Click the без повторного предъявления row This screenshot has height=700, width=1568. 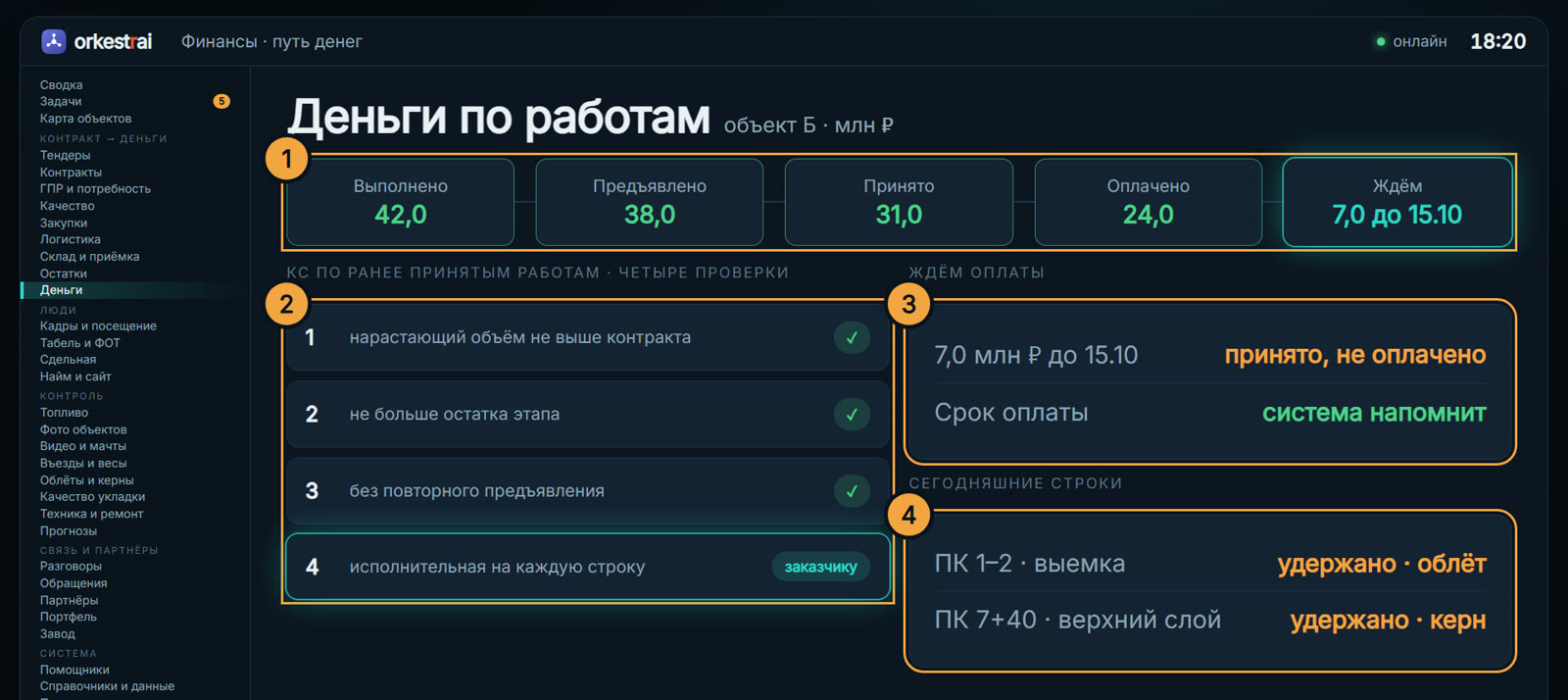point(587,490)
